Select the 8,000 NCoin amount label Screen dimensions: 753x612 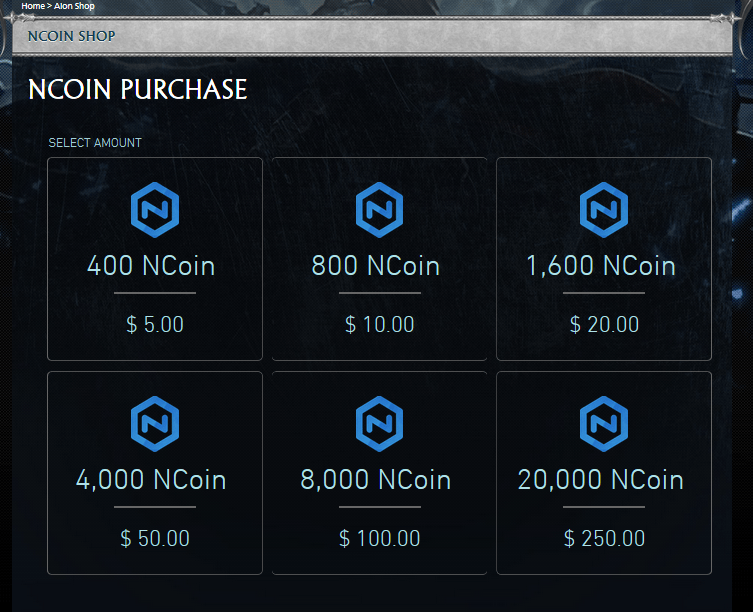click(x=376, y=480)
